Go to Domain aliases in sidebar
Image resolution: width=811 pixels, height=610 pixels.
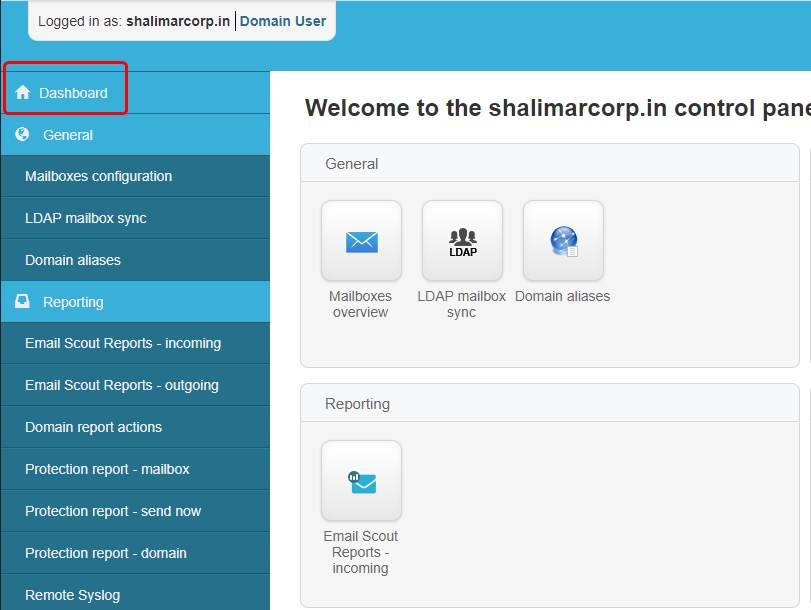tap(73, 261)
